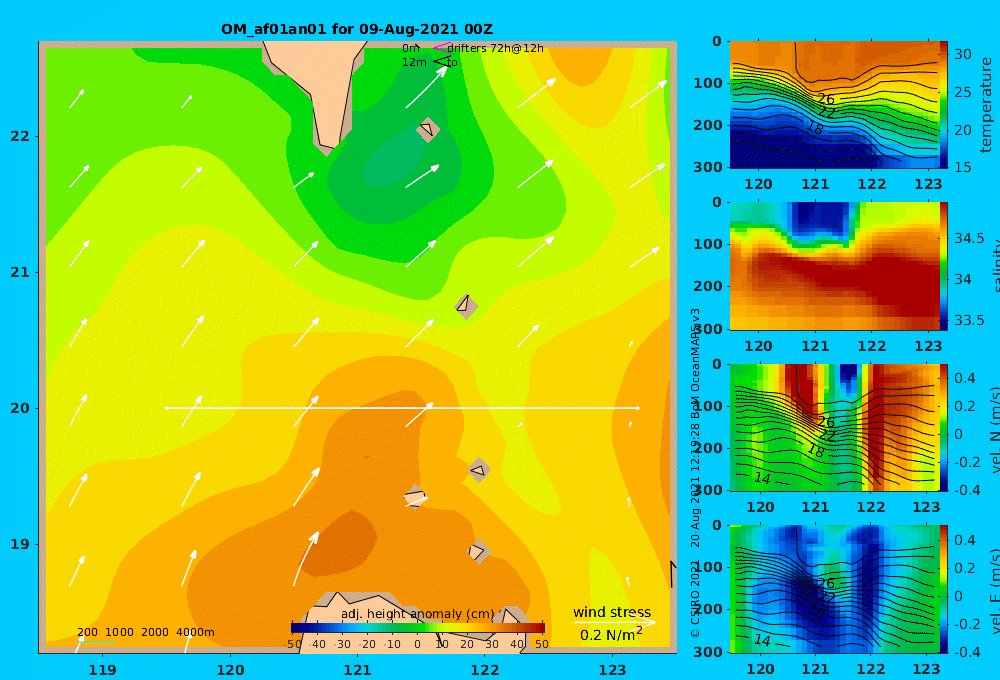Click the 'temperature' axis label
1000x680 pixels.
point(986,105)
